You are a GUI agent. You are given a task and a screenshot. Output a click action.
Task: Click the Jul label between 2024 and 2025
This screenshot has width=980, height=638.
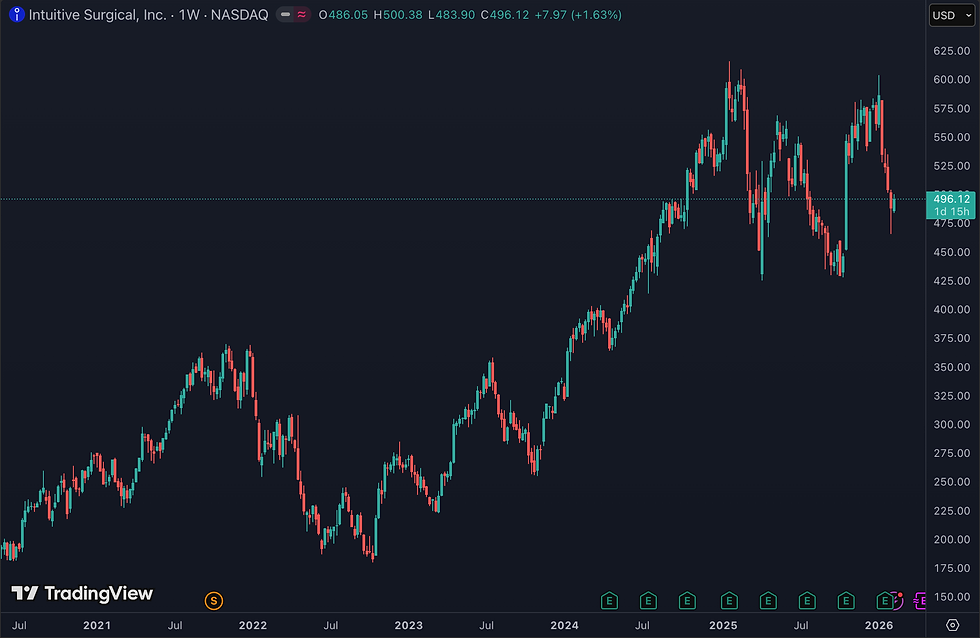pos(642,625)
